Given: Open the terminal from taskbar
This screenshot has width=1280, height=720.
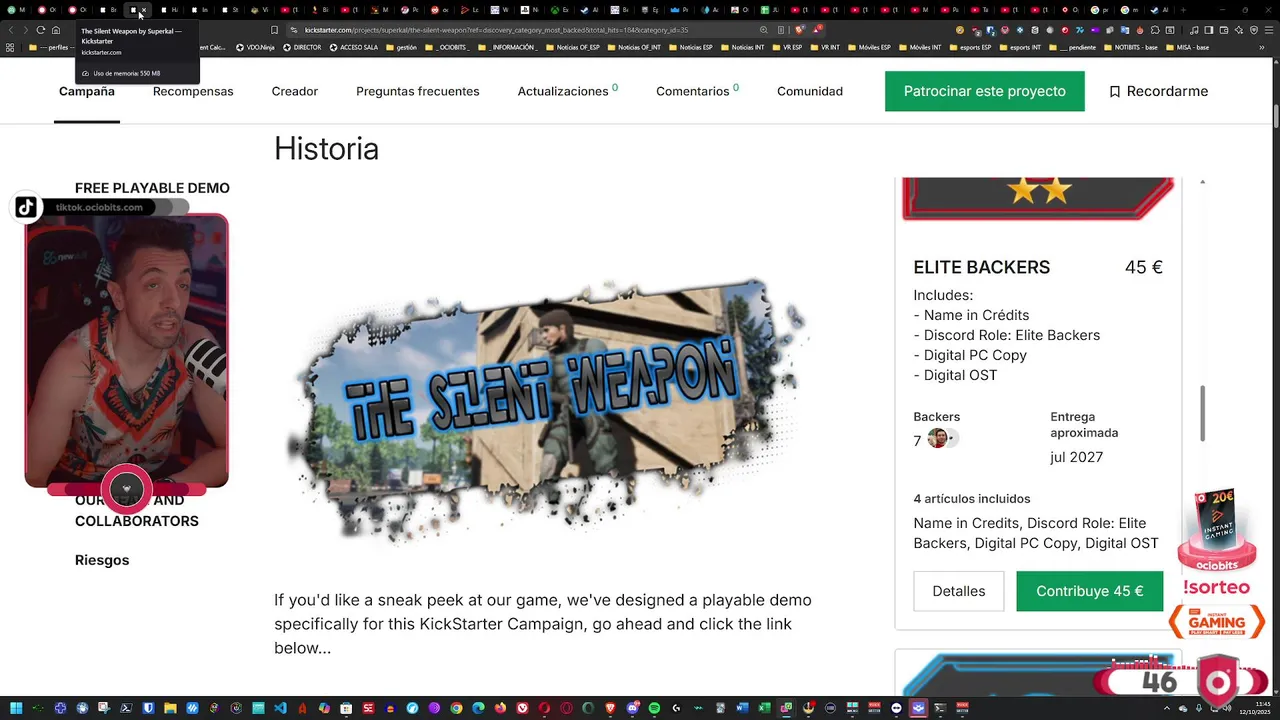Looking at the screenshot, I should pyautogui.click(x=940, y=708).
